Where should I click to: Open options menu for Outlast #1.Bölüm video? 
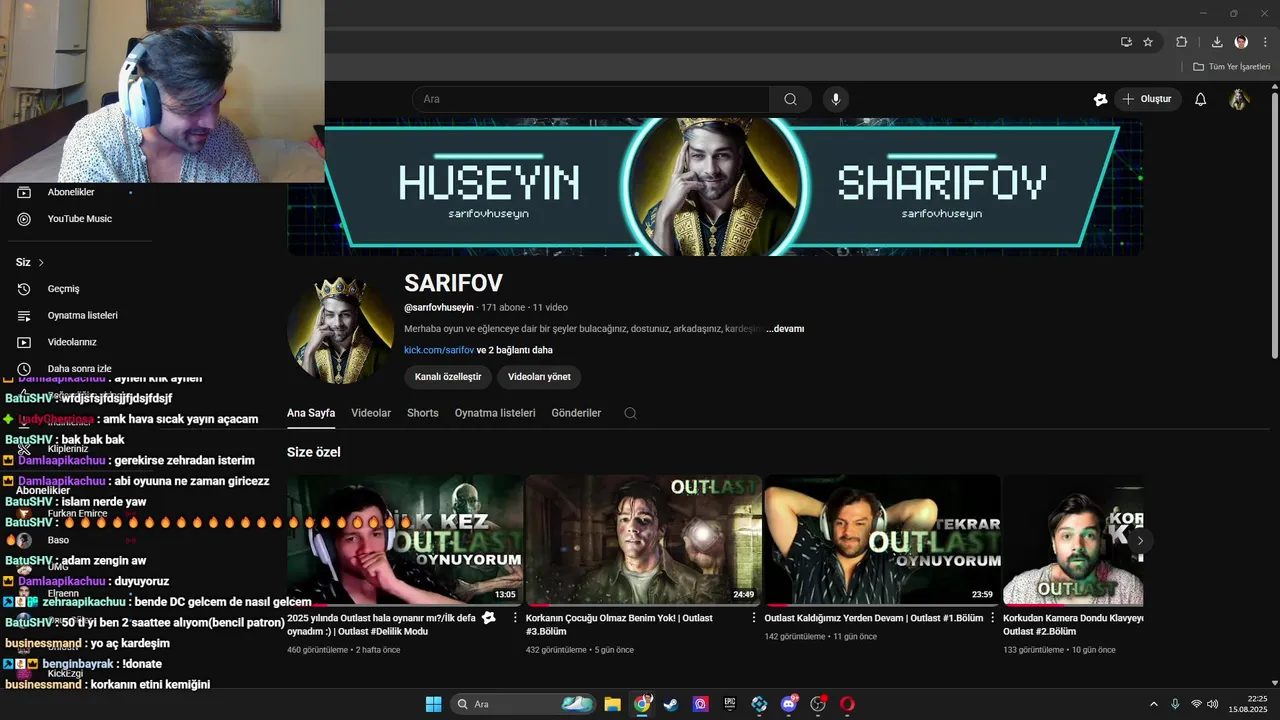click(x=993, y=618)
